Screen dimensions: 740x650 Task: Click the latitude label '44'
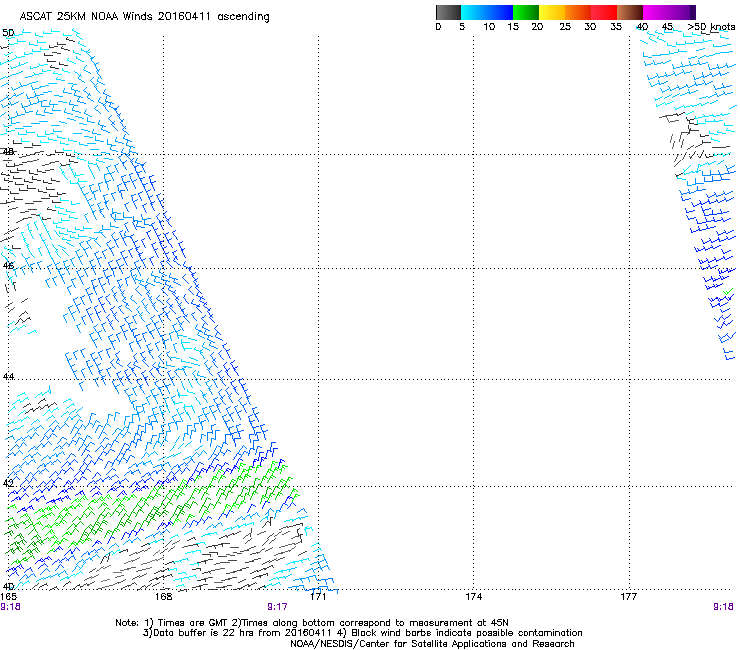[8, 377]
